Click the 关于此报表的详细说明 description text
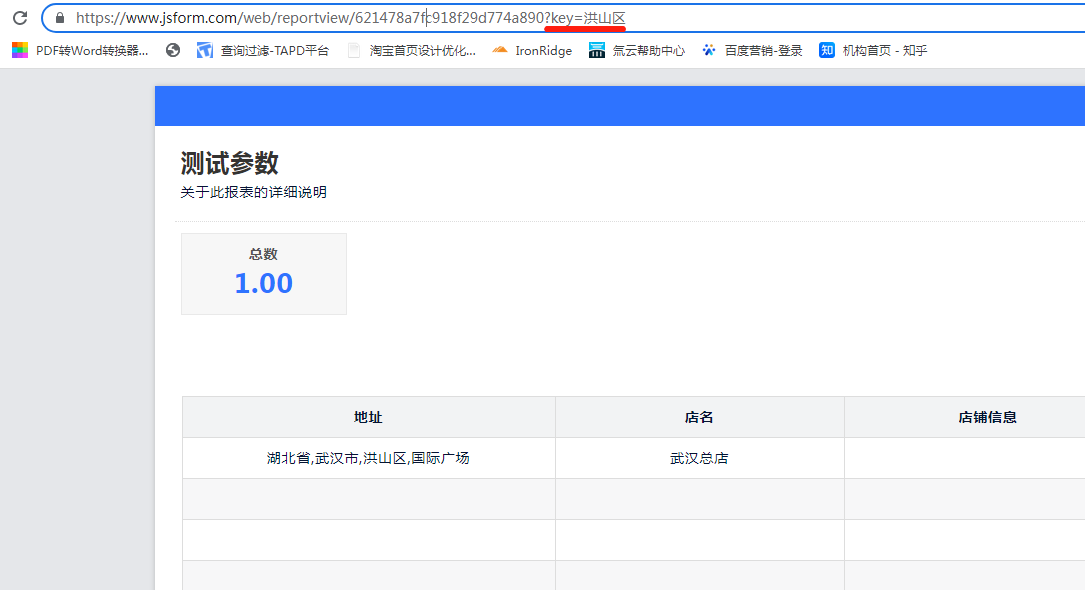The height and width of the screenshot is (590, 1085). [253, 192]
